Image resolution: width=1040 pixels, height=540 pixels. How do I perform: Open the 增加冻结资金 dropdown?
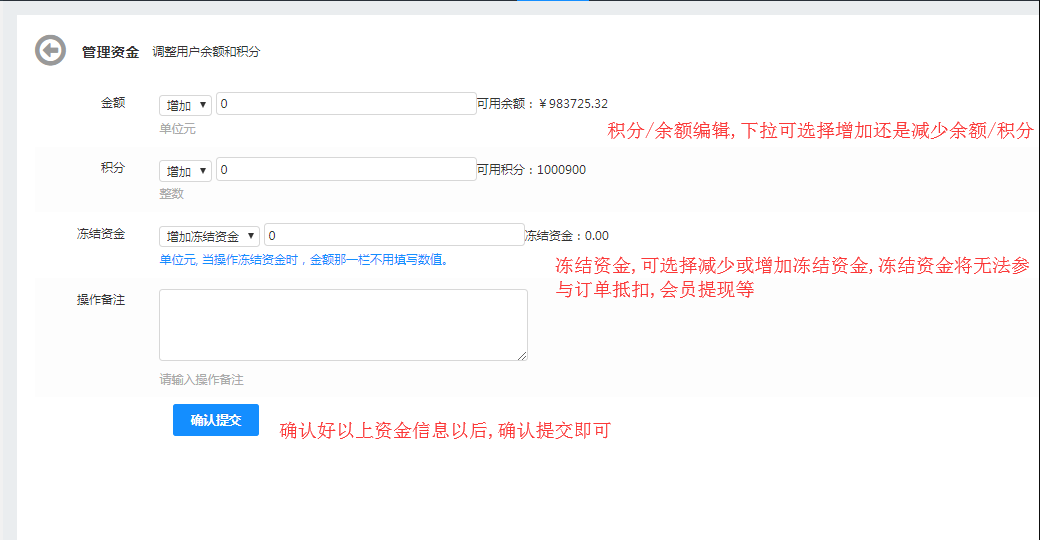point(209,236)
